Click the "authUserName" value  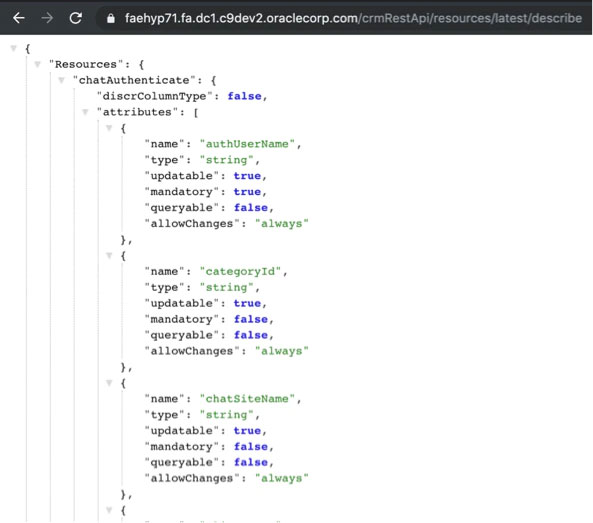click(x=247, y=144)
